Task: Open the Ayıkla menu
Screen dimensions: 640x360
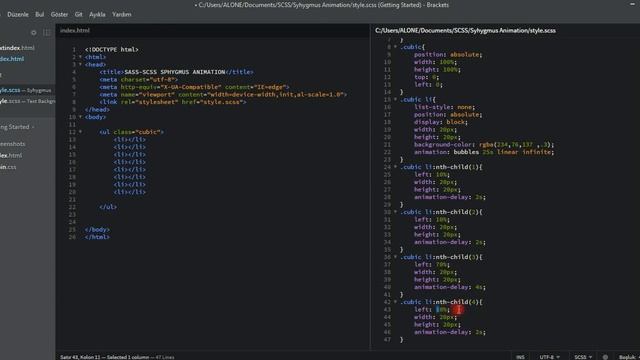Action: click(x=97, y=14)
